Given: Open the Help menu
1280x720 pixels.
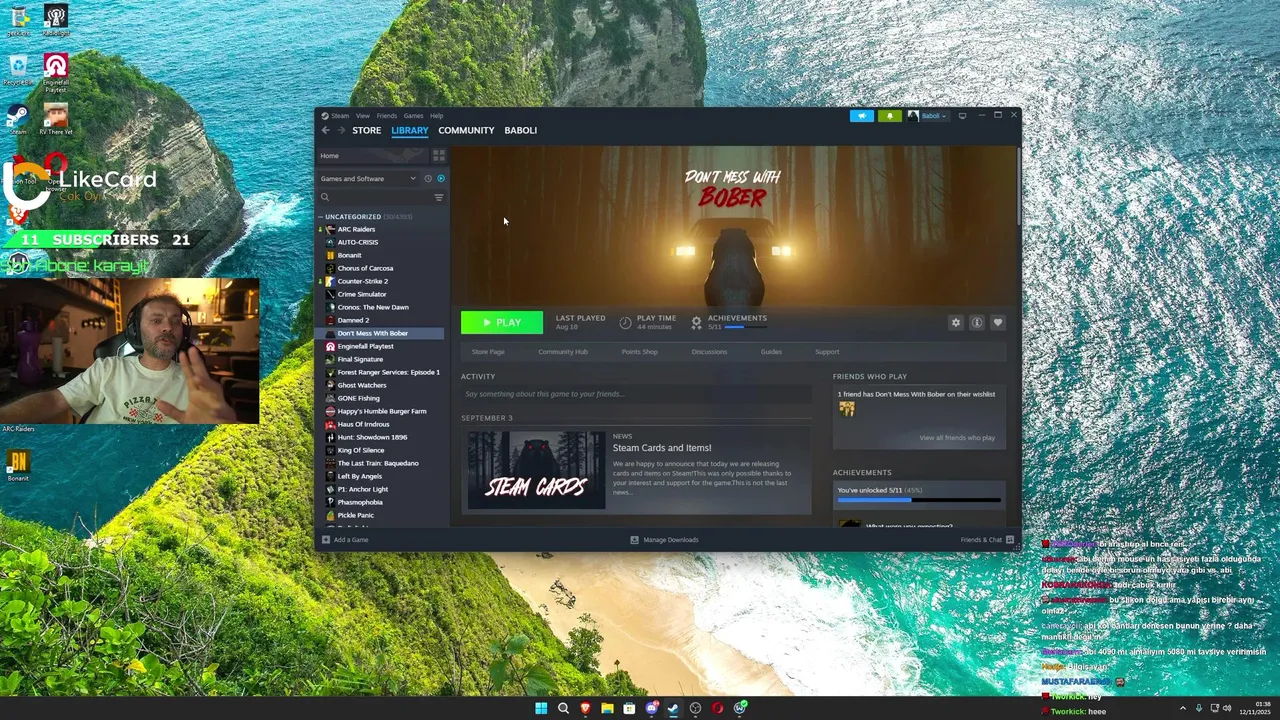Looking at the screenshot, I should click(436, 116).
